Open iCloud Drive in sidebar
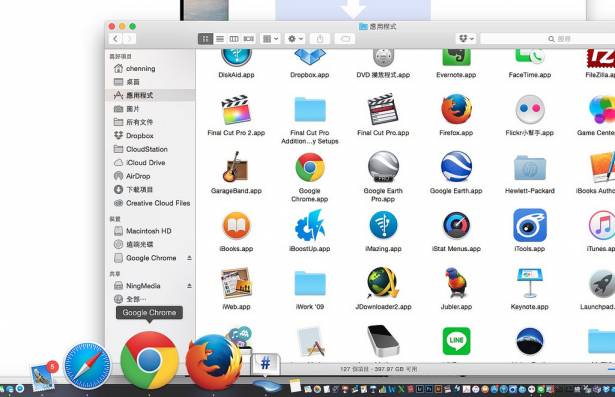 (150, 163)
